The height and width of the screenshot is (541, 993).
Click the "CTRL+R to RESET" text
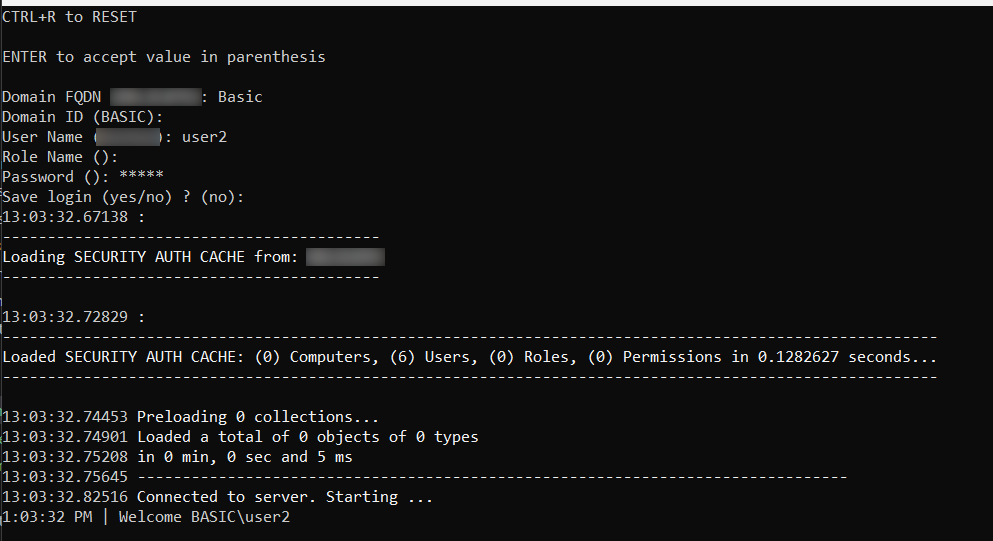coord(70,17)
